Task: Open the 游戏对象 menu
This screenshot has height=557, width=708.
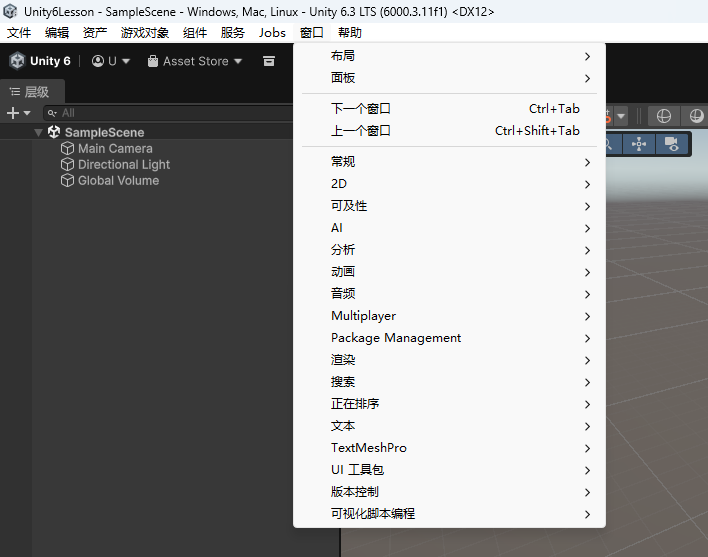Action: 144,33
